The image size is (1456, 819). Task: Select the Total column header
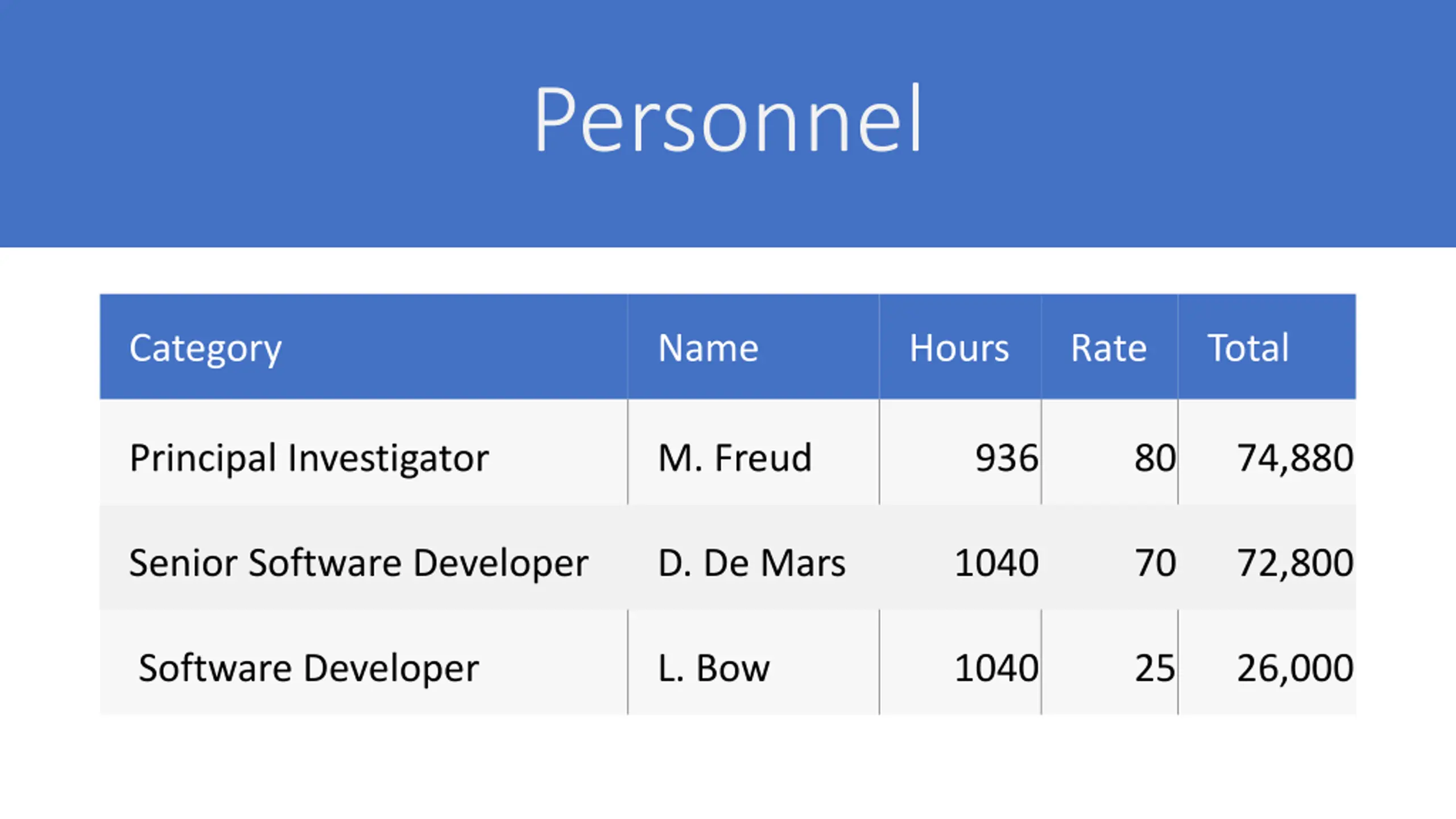point(1267,347)
